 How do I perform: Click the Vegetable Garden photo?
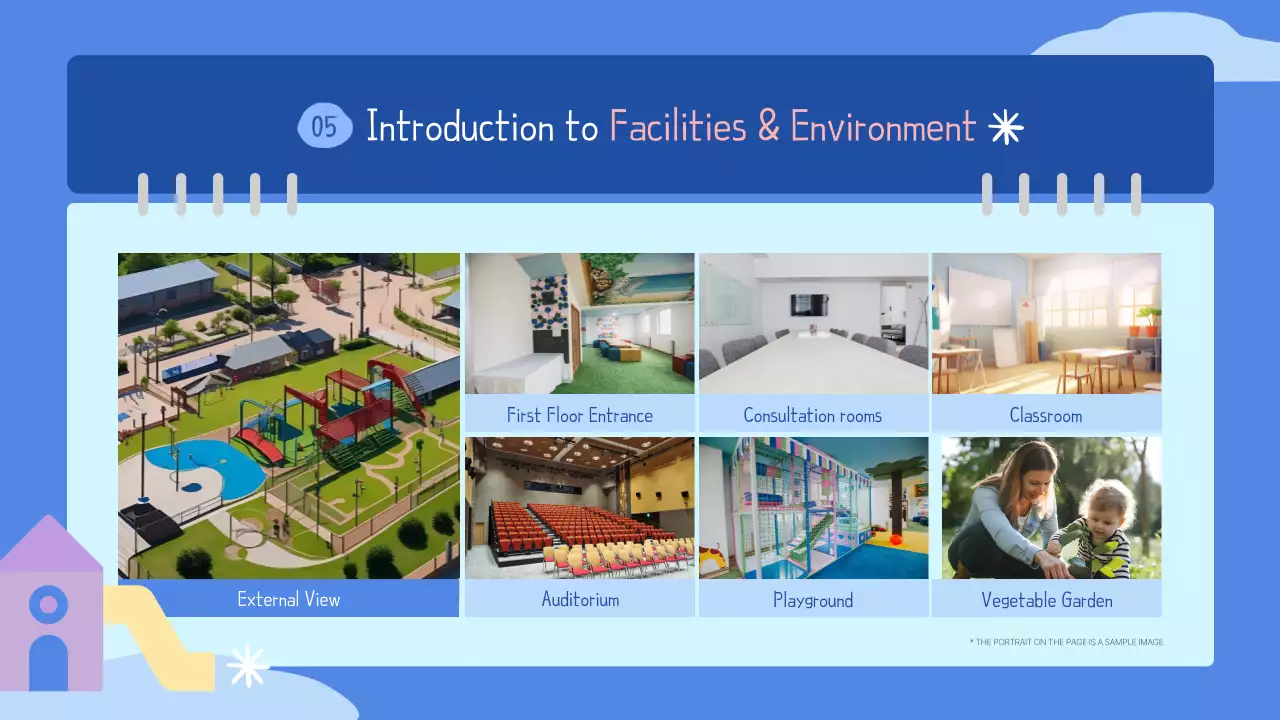[x=1047, y=507]
